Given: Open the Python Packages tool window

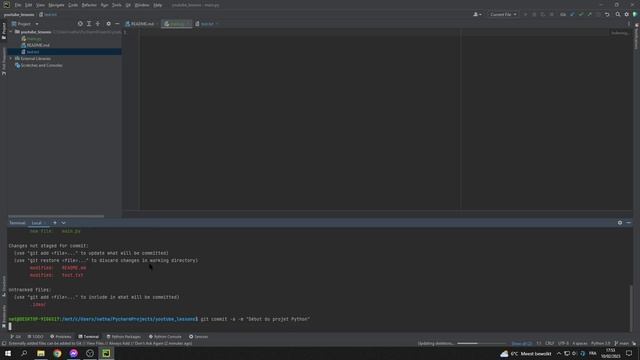Looking at the screenshot, I should pyautogui.click(x=123, y=337).
